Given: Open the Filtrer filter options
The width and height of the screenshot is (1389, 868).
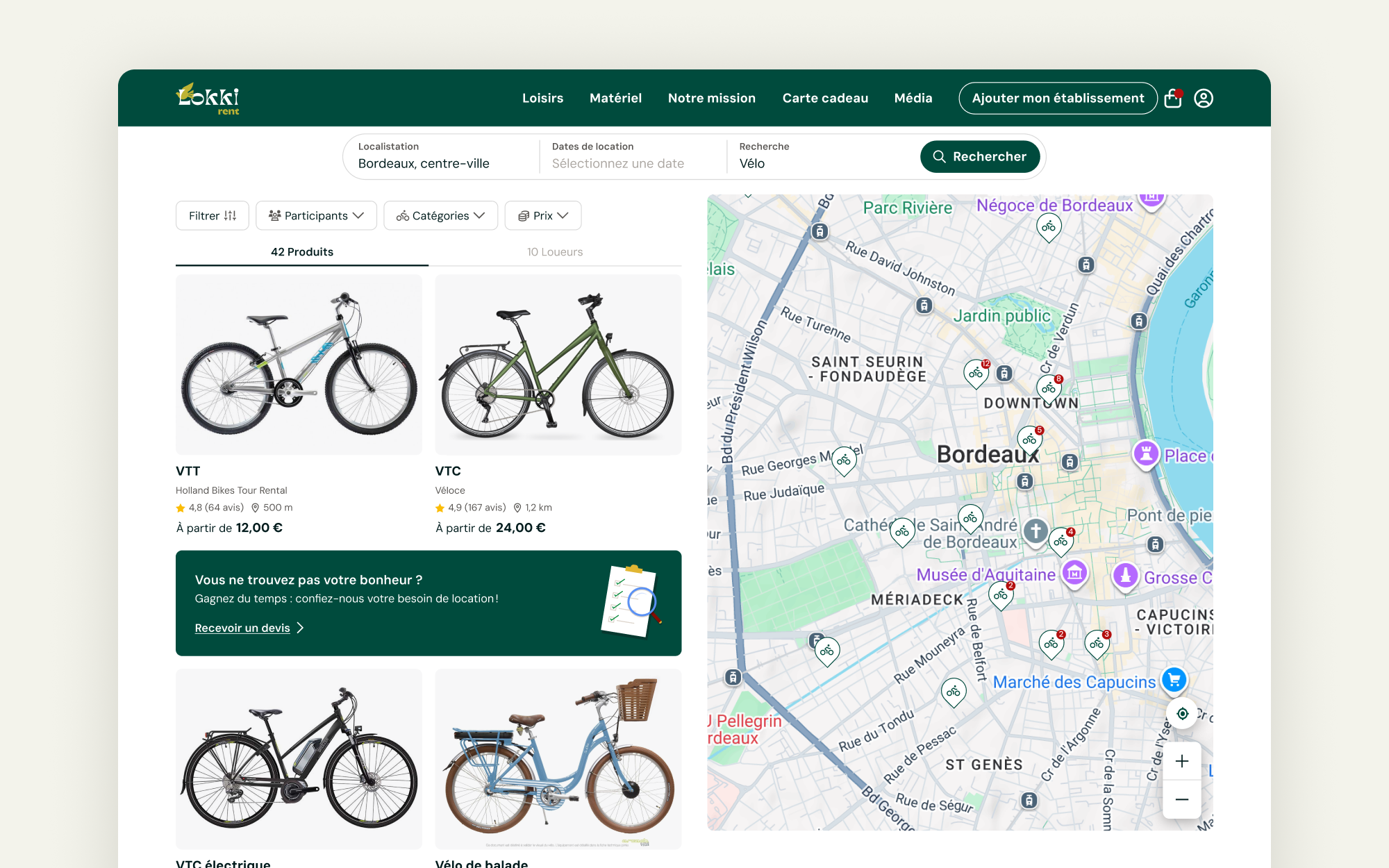Looking at the screenshot, I should click(213, 216).
